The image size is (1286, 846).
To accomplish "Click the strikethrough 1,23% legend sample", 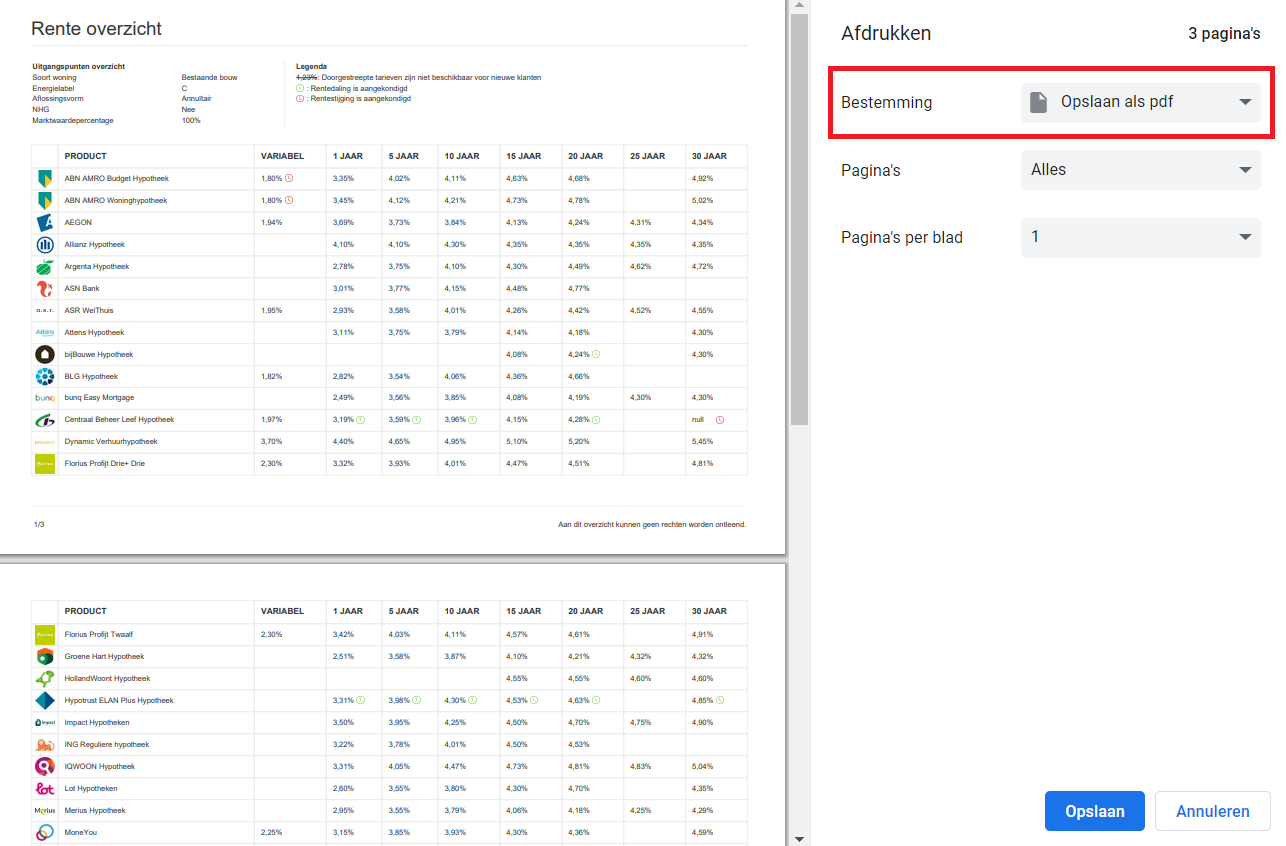I will (306, 77).
